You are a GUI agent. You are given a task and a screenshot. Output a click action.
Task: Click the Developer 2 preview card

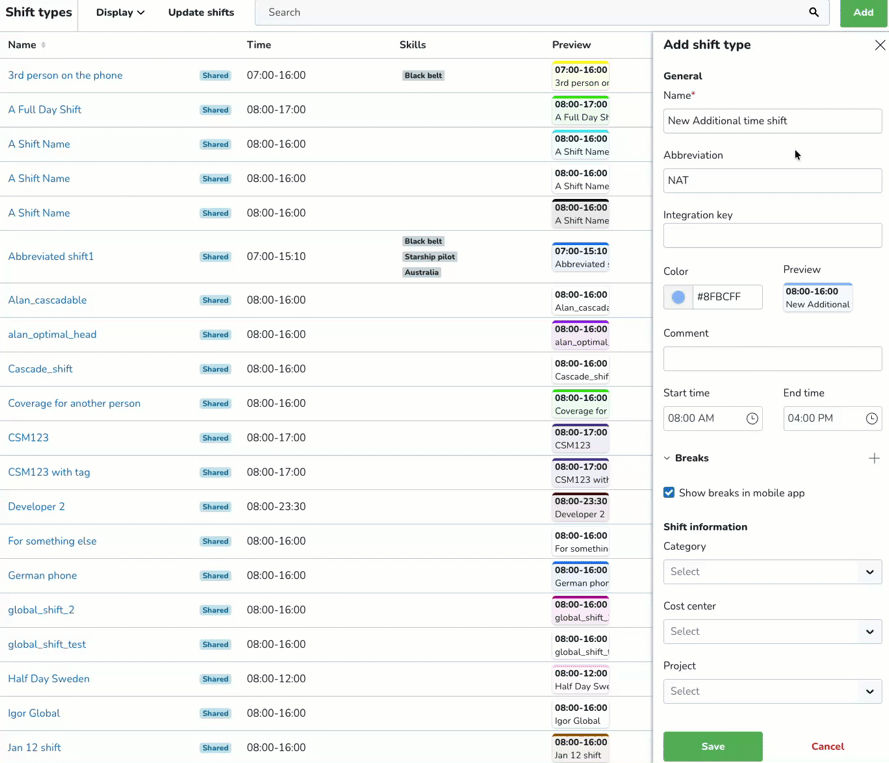click(x=581, y=507)
